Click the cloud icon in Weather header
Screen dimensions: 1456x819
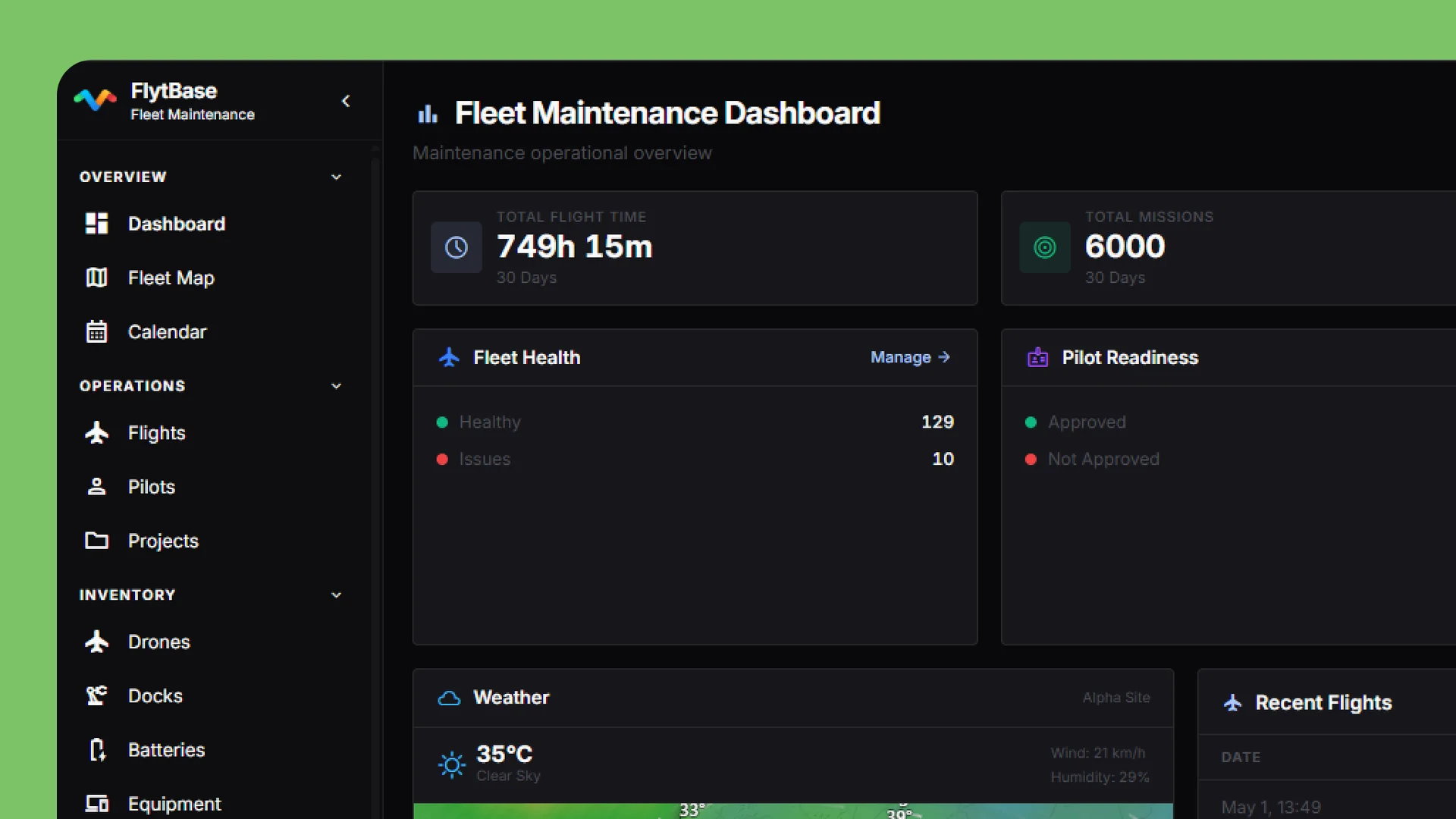tap(449, 698)
